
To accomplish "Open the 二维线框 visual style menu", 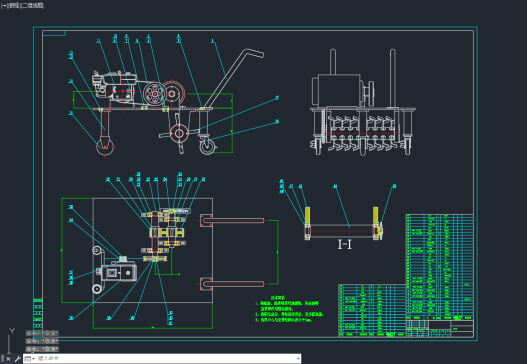I will 33,6.
